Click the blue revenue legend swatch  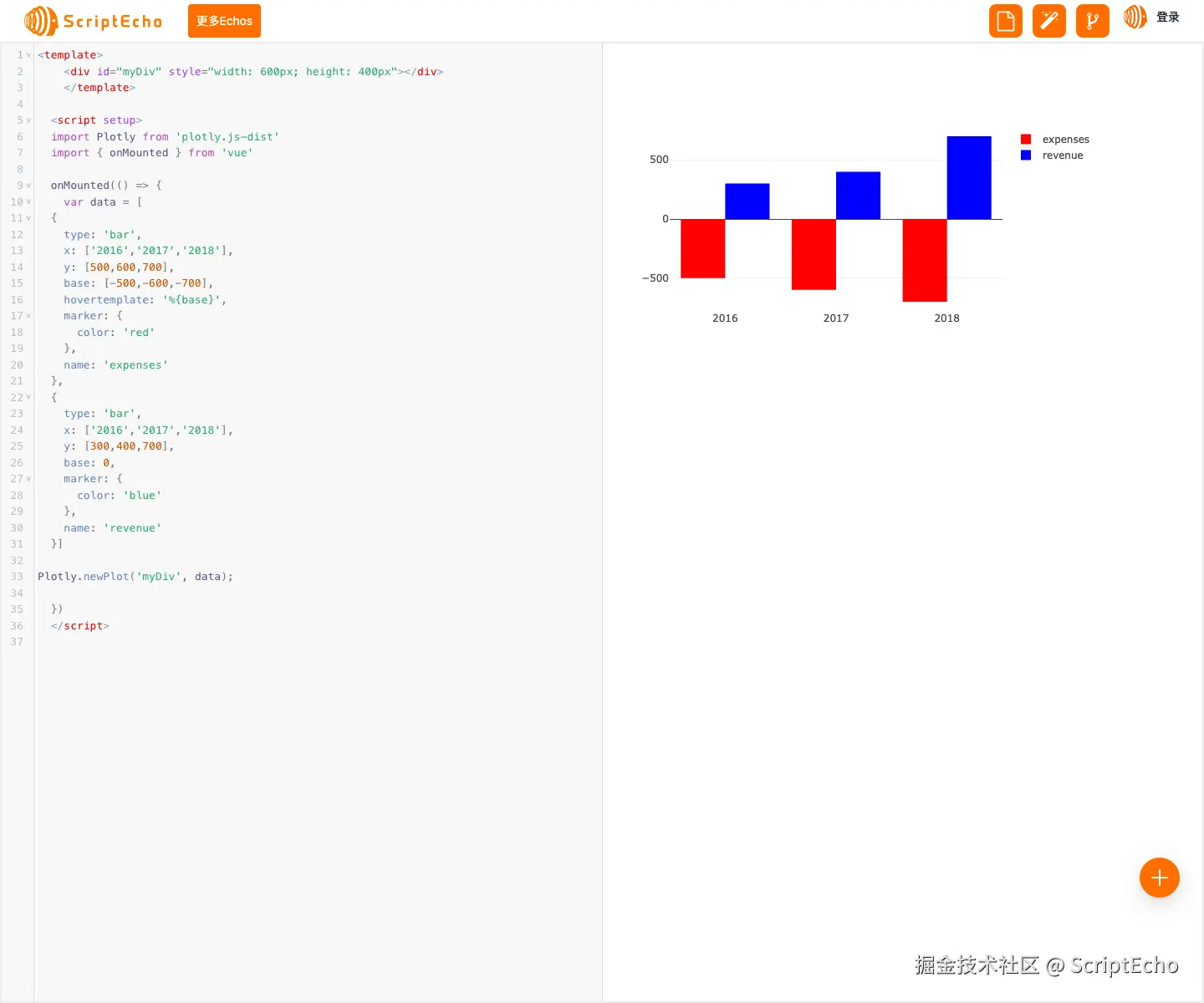coord(1026,155)
